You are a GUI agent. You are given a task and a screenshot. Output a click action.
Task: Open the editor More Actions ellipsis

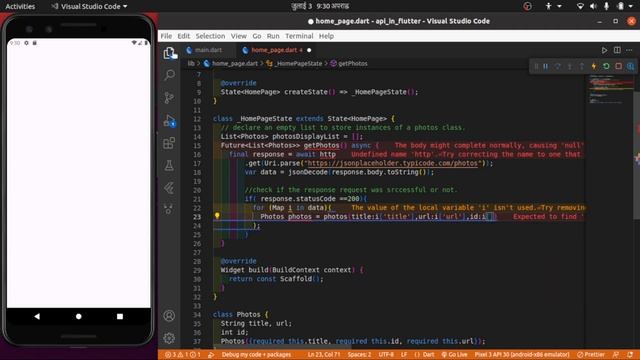tap(629, 50)
